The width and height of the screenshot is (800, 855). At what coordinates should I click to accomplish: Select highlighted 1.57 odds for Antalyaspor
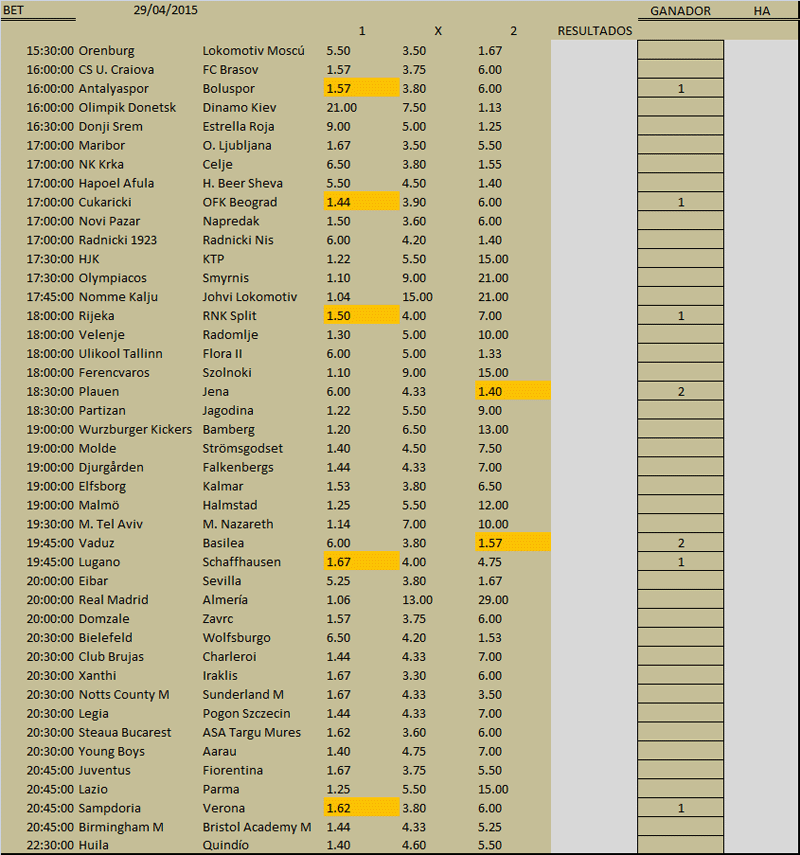[362, 88]
